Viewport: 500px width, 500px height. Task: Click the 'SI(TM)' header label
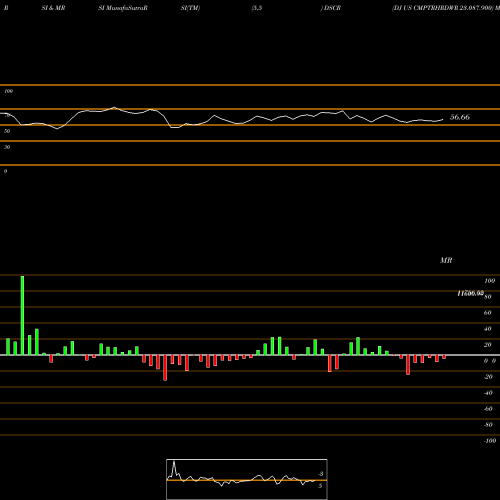click(x=190, y=8)
